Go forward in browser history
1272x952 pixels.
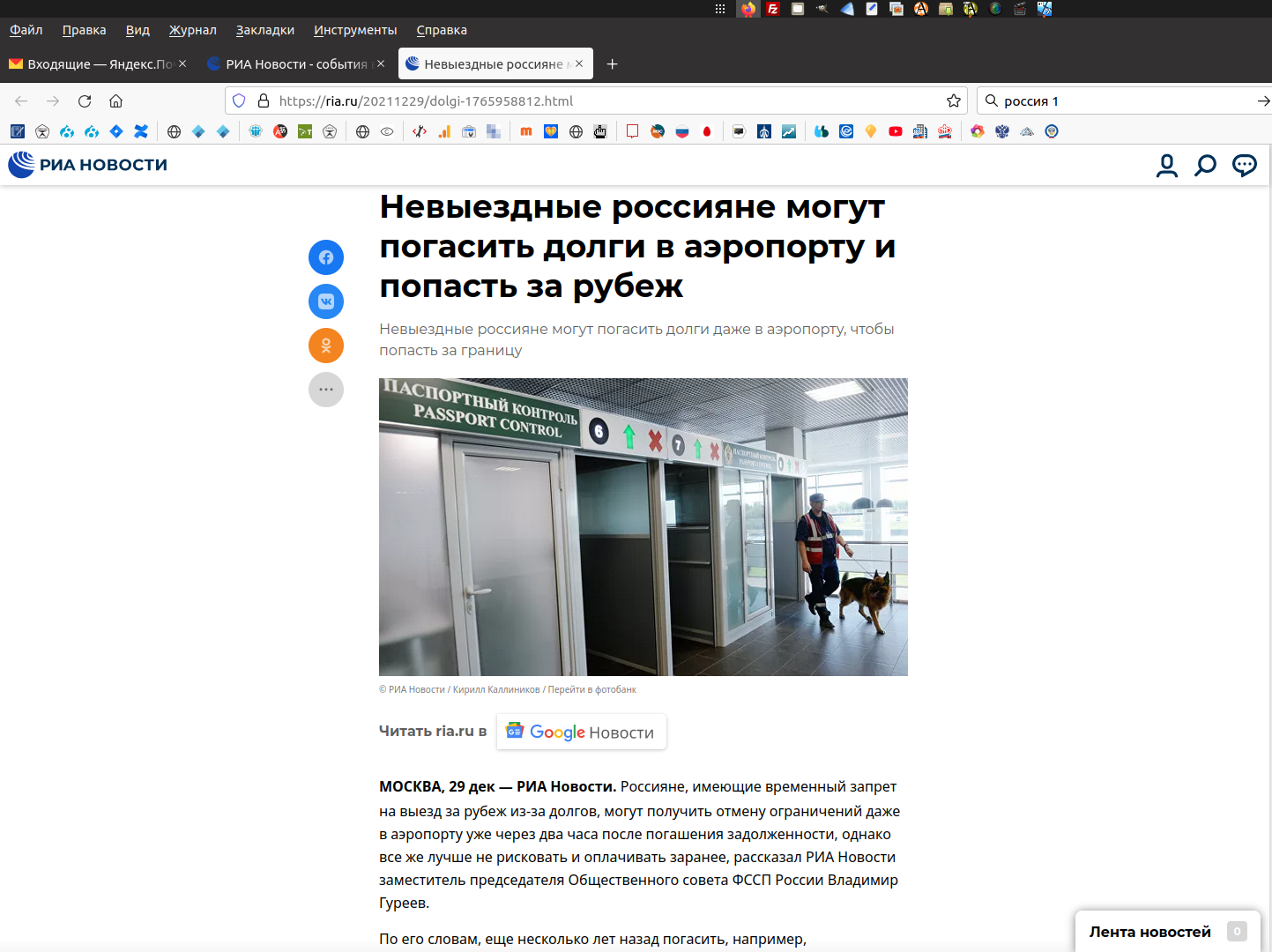(53, 101)
